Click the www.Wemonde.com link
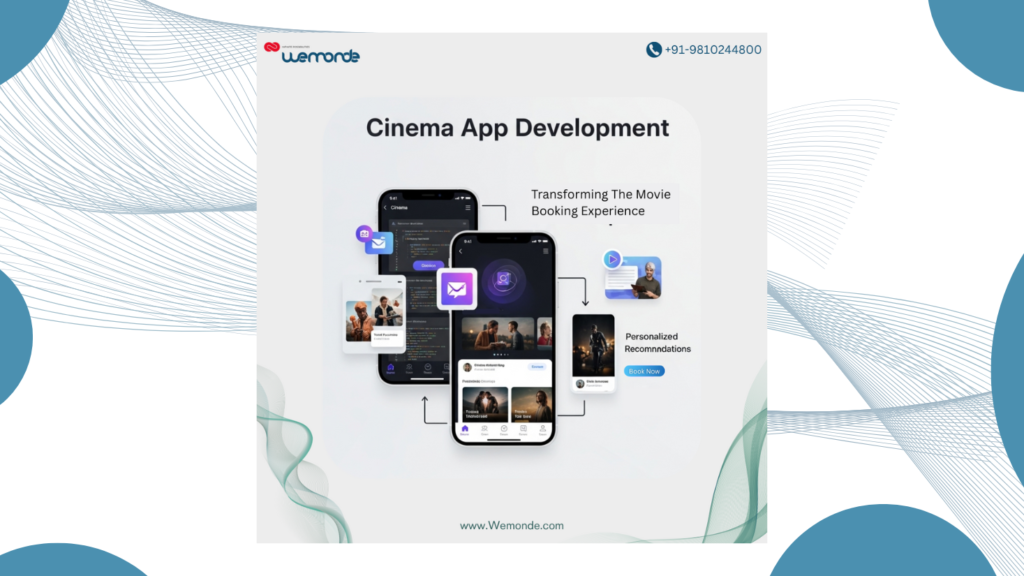 [x=511, y=525]
